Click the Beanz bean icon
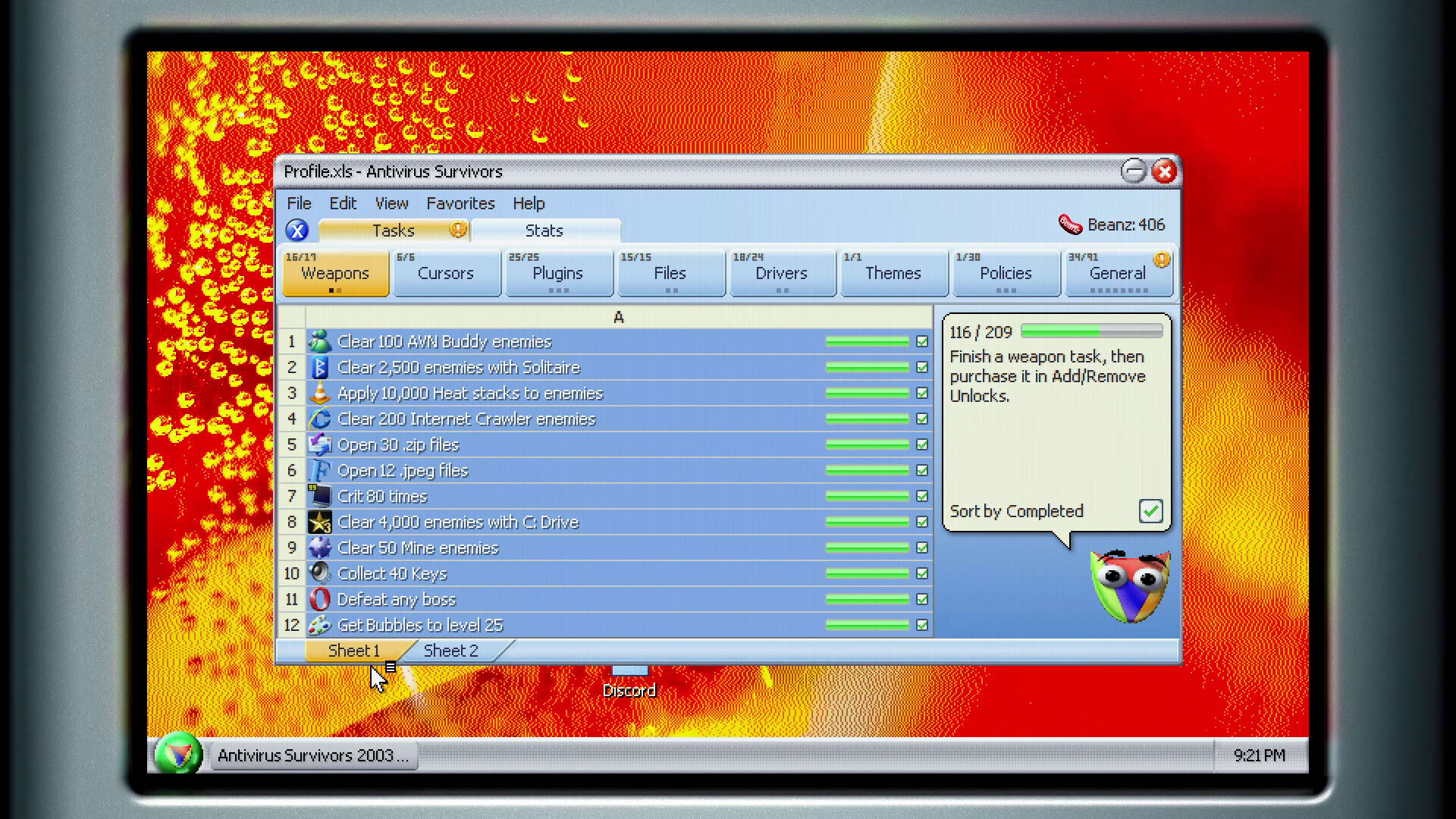Screen dimensions: 1456x819 coord(1070,224)
